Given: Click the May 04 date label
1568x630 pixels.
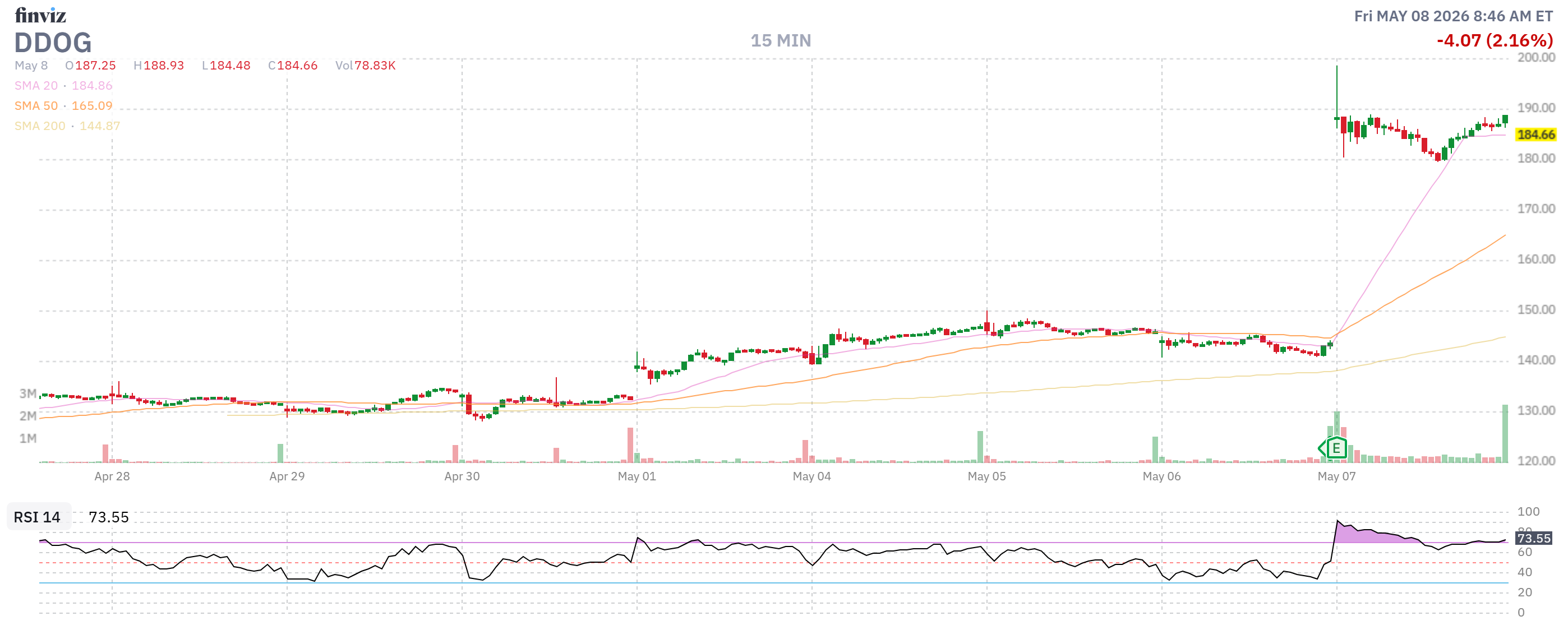Looking at the screenshot, I should [811, 476].
